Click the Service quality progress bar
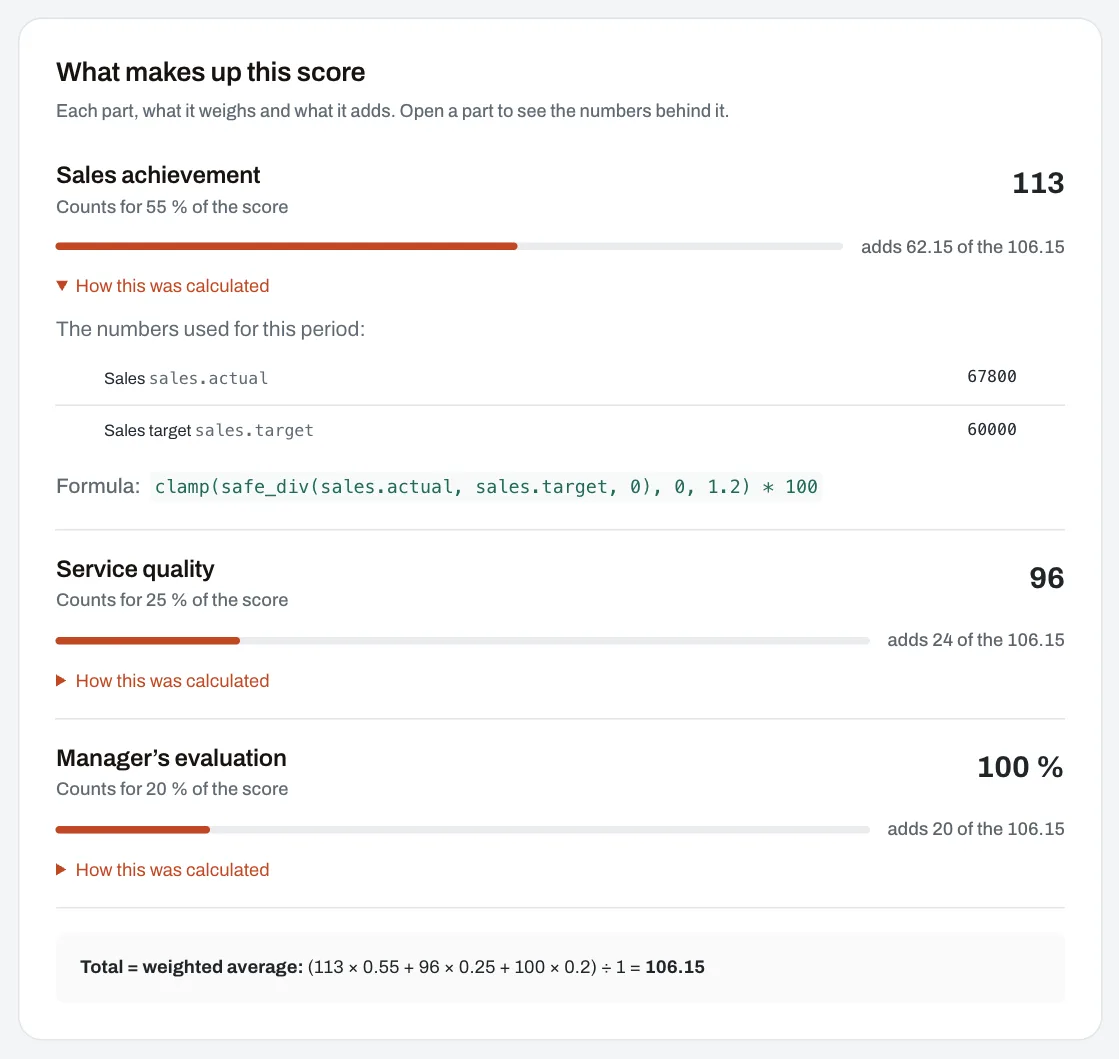The height and width of the screenshot is (1059, 1119). pos(462,641)
